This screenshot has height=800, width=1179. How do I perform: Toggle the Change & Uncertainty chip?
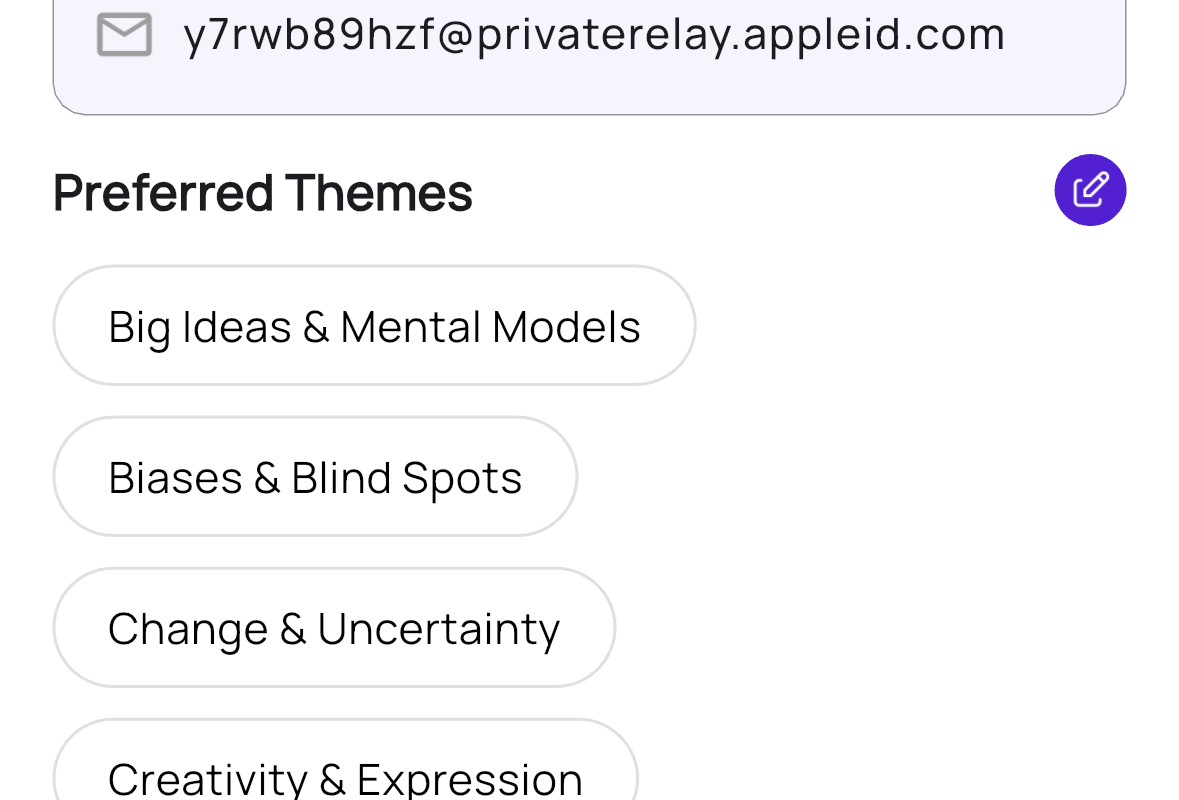coord(334,628)
